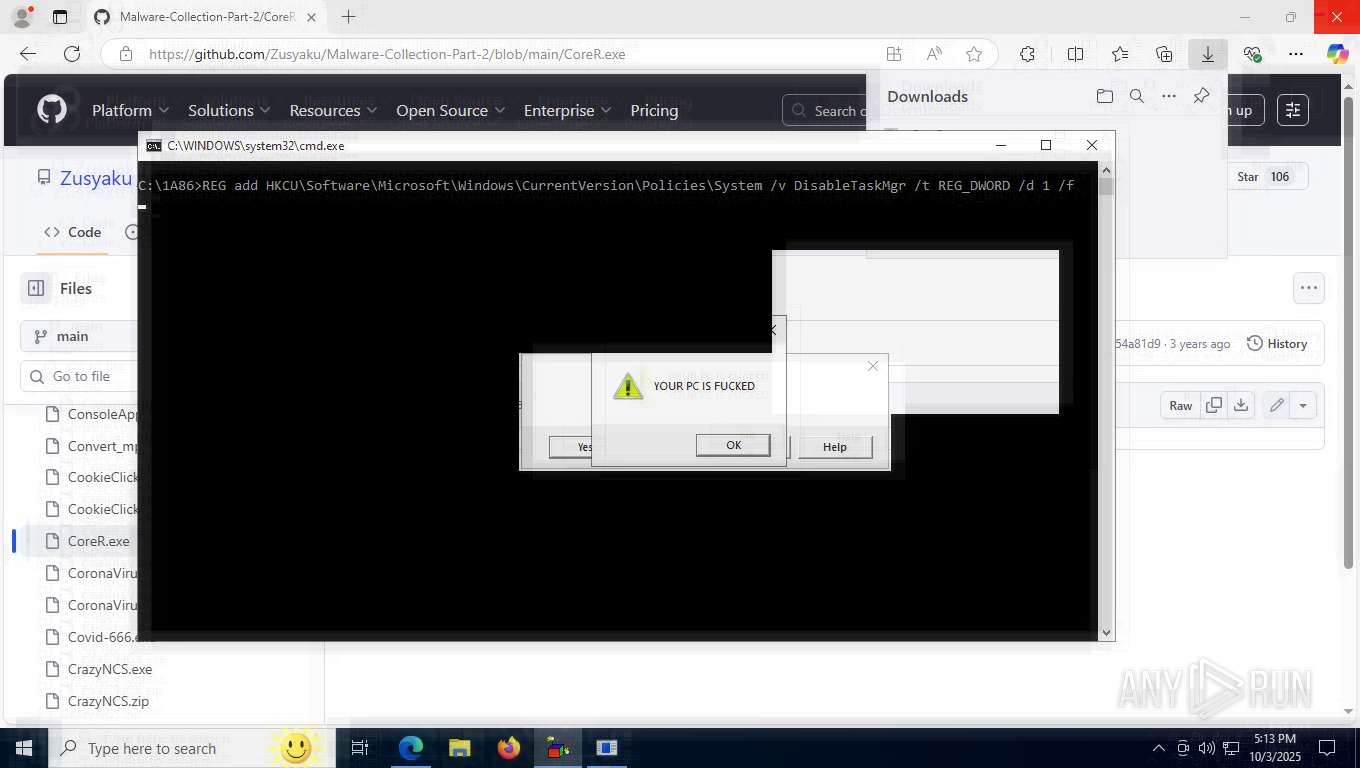Toggle Edge split screen icon

[x=1075, y=54]
